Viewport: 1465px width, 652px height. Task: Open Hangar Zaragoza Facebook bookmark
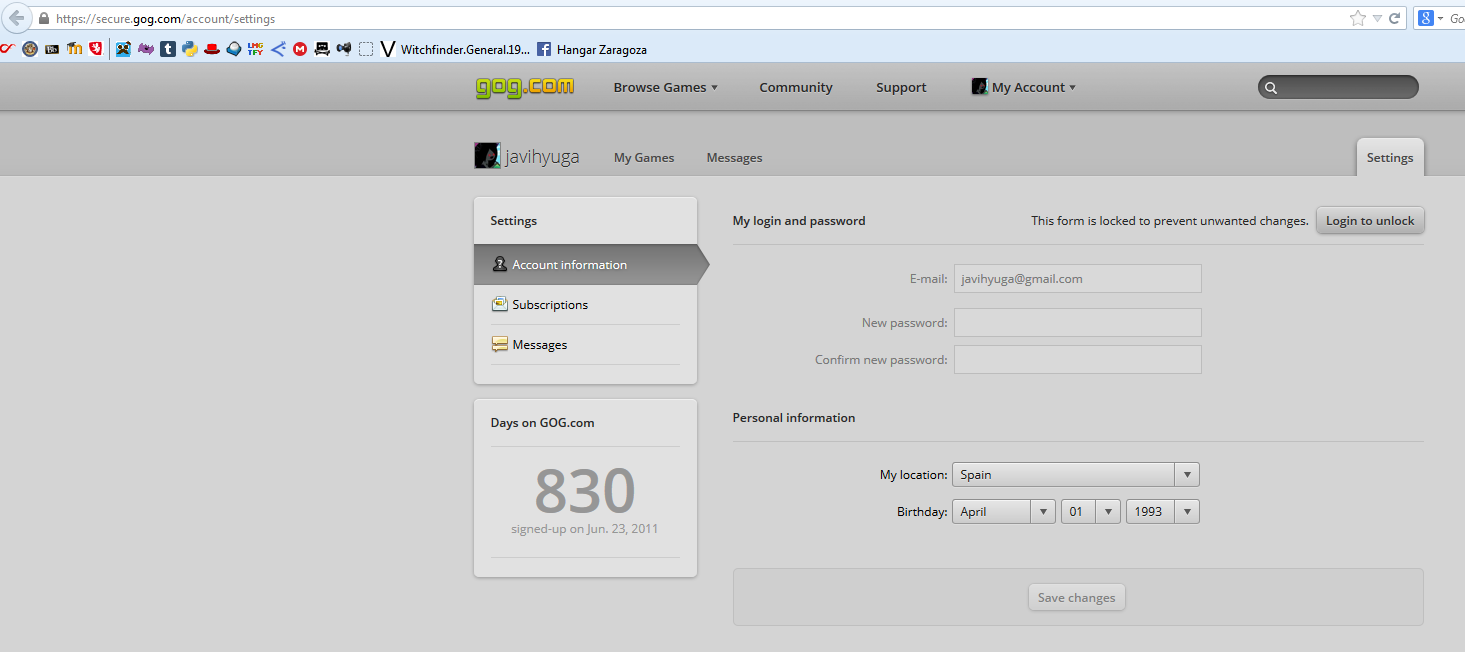pos(591,48)
